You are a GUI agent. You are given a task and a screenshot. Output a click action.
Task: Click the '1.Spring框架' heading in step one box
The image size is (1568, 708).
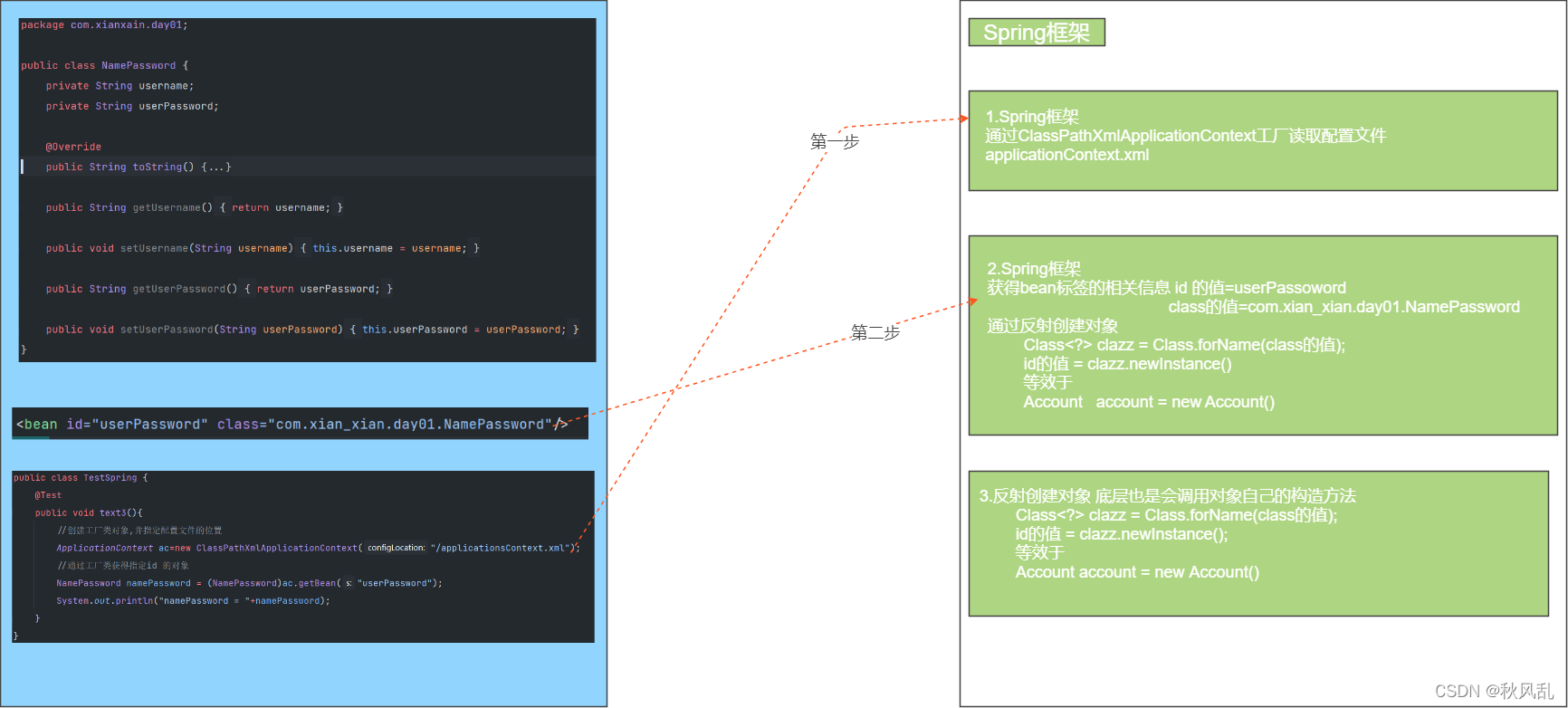click(x=1032, y=117)
